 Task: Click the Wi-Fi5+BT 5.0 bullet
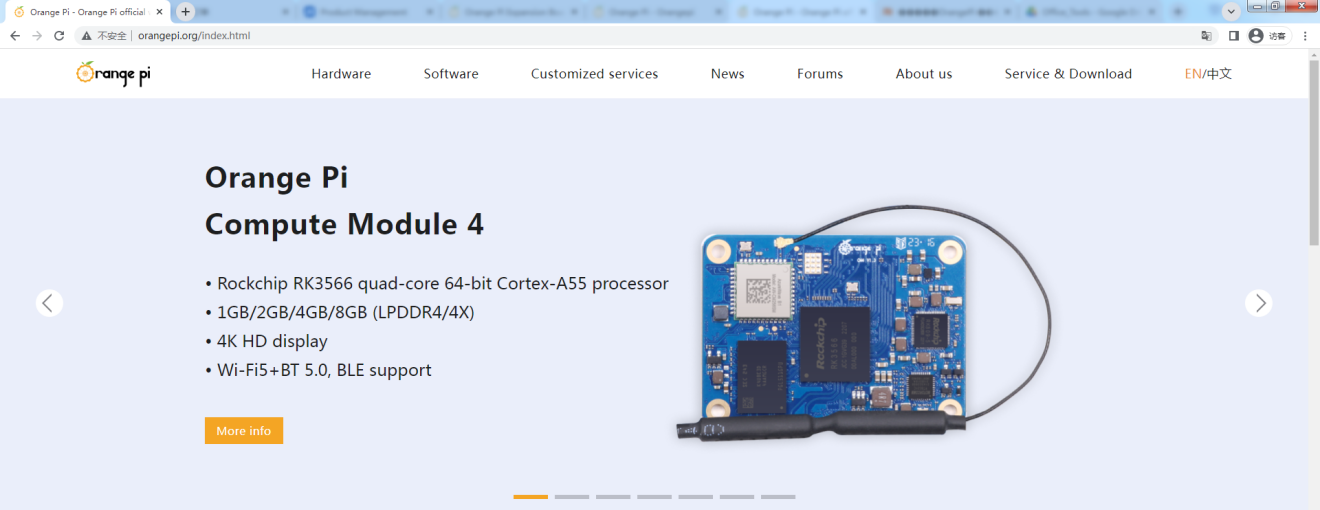click(318, 370)
